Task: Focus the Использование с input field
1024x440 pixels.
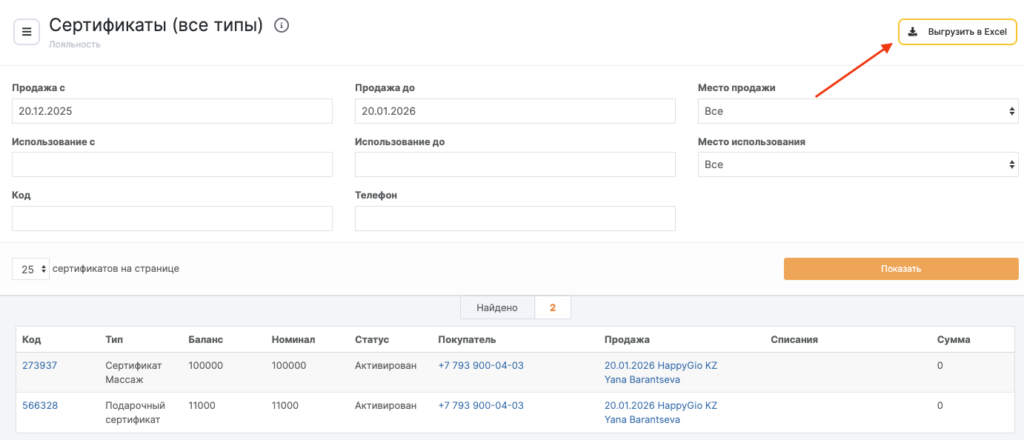Action: 172,164
